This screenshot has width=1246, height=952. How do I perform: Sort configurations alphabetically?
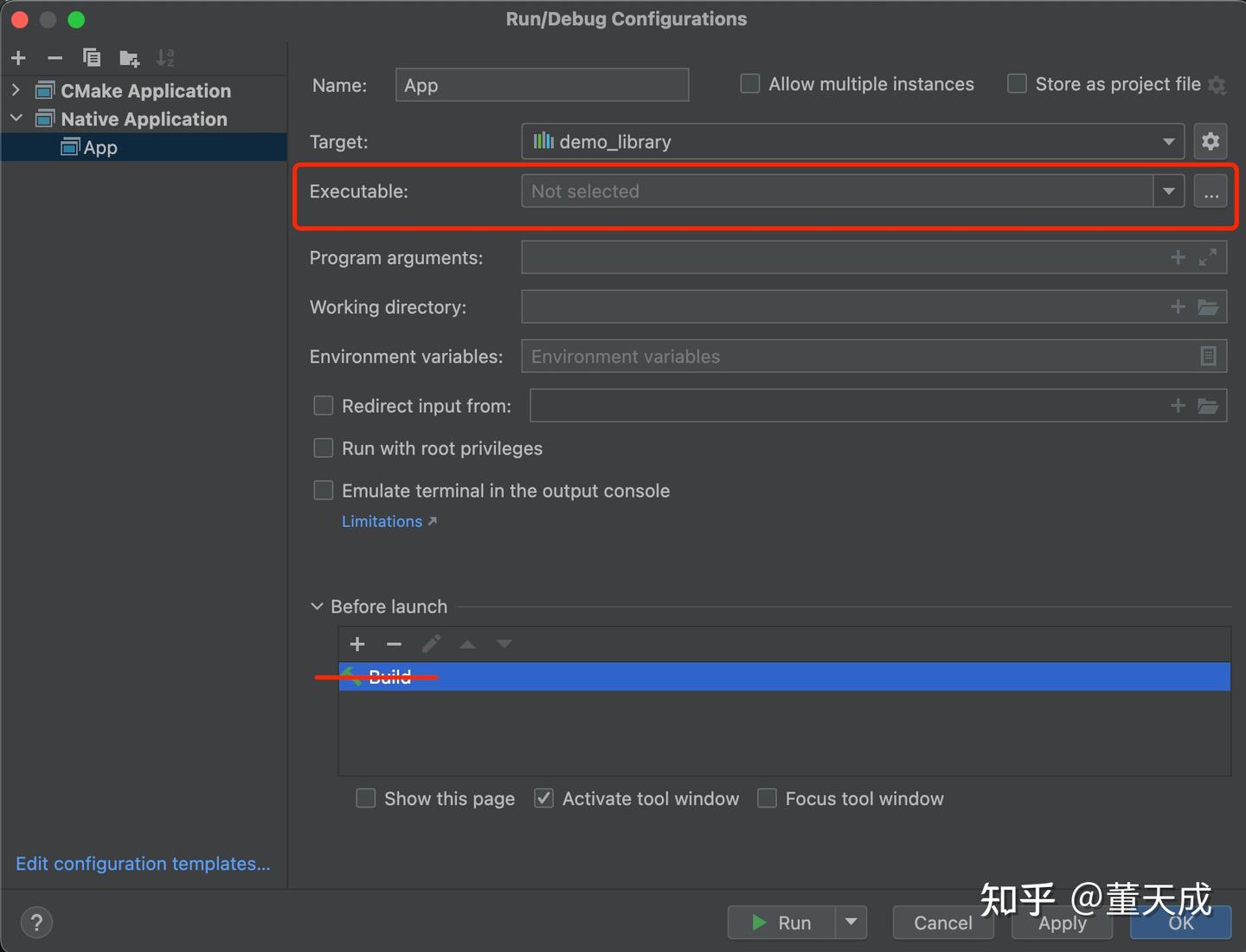165,58
